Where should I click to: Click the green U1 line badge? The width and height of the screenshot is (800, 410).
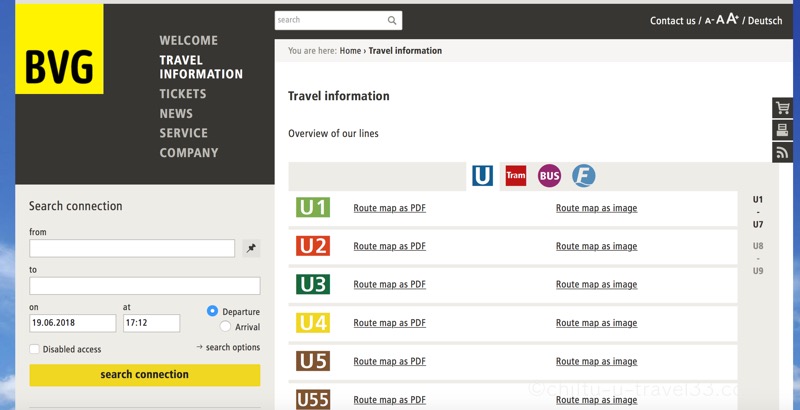313,208
